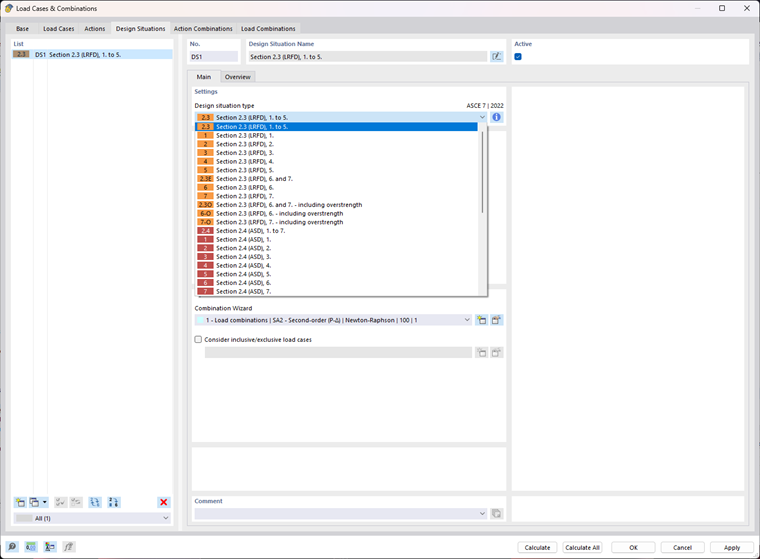Collapse the Design situation type dropdown arrow
Image resolution: width=760 pixels, height=559 pixels.
tap(482, 117)
